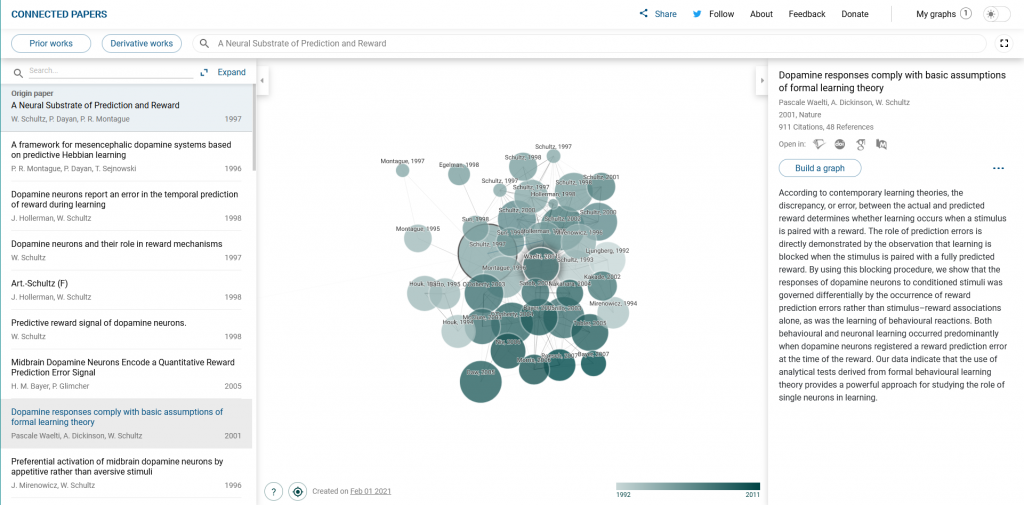The width and height of the screenshot is (1024, 505).
Task: Open paper in Semantic Scholar icon
Action: pos(819,144)
